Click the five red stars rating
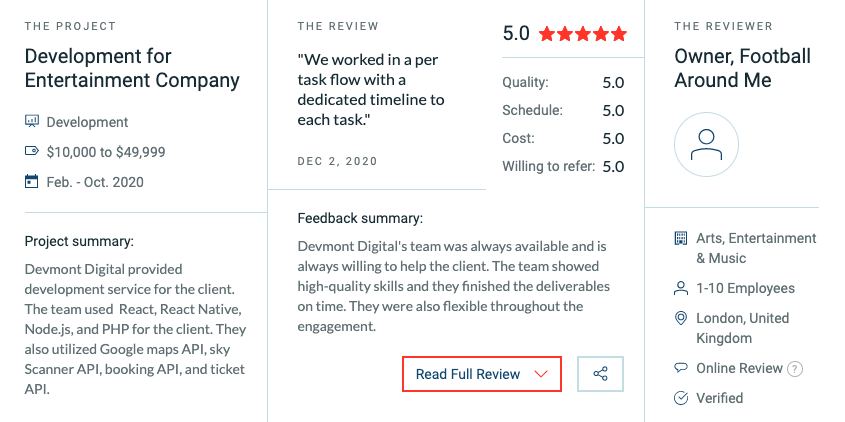Image resolution: width=845 pixels, height=422 pixels. tap(583, 34)
